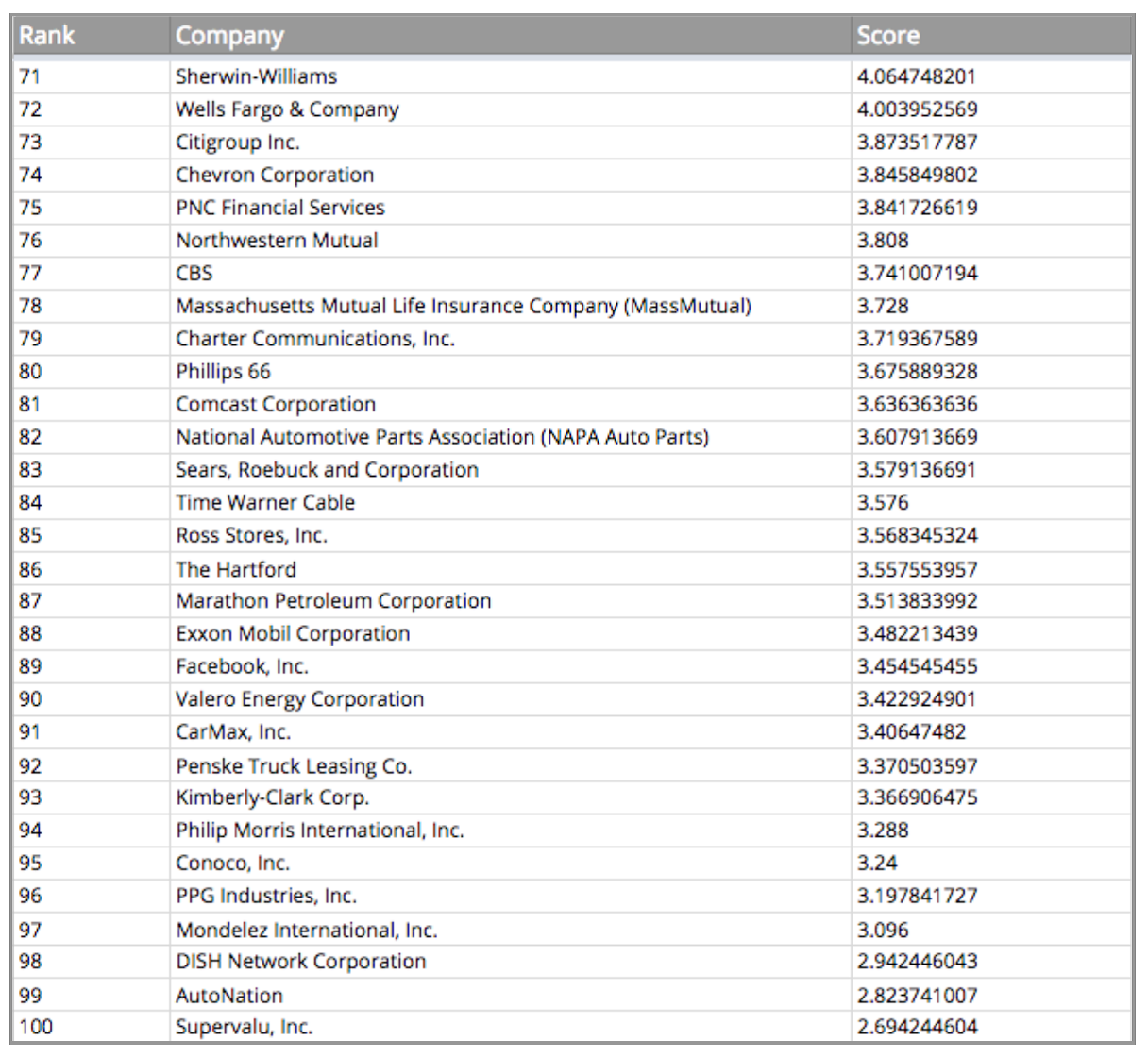Click the score 3.873517787
Image resolution: width=1148 pixels, height=1057 pixels.
click(917, 143)
